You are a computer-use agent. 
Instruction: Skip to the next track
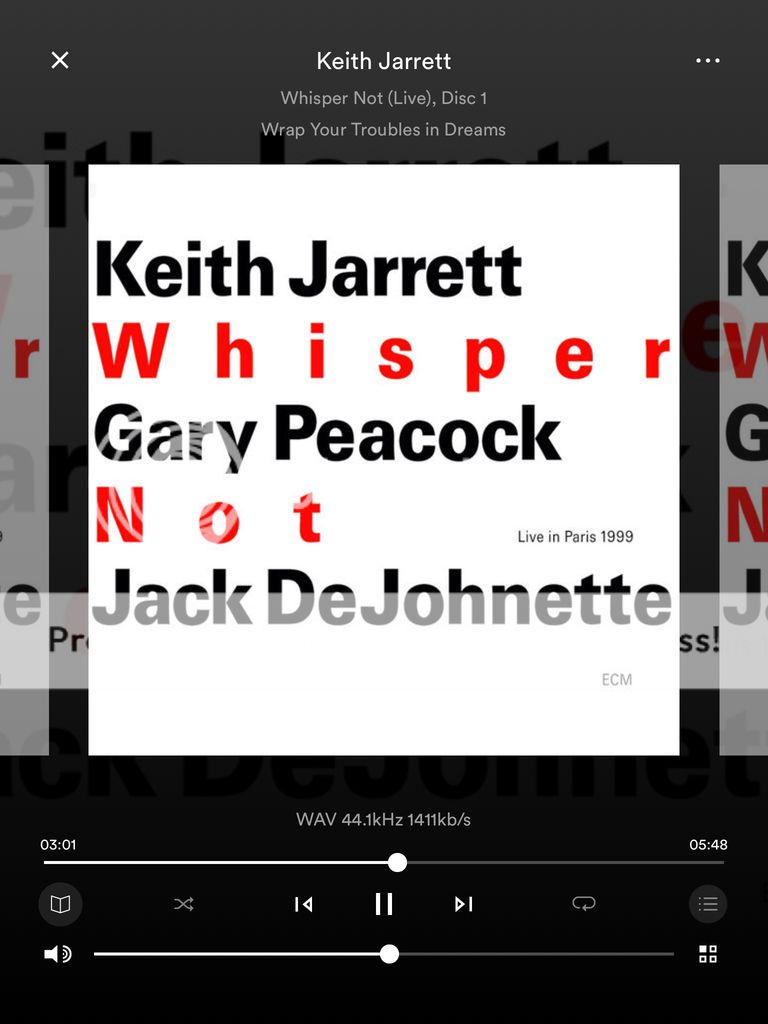coord(463,904)
